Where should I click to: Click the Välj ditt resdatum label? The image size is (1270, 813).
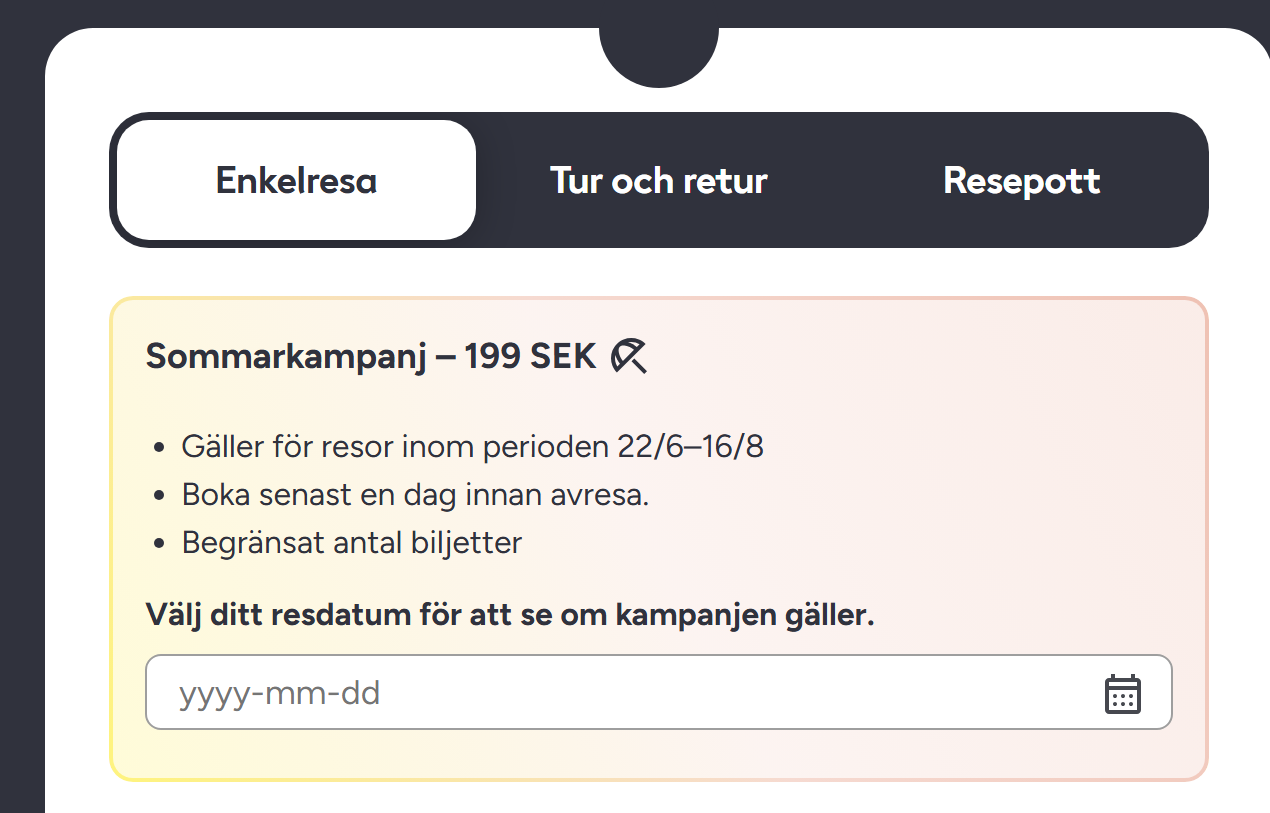coord(510,614)
